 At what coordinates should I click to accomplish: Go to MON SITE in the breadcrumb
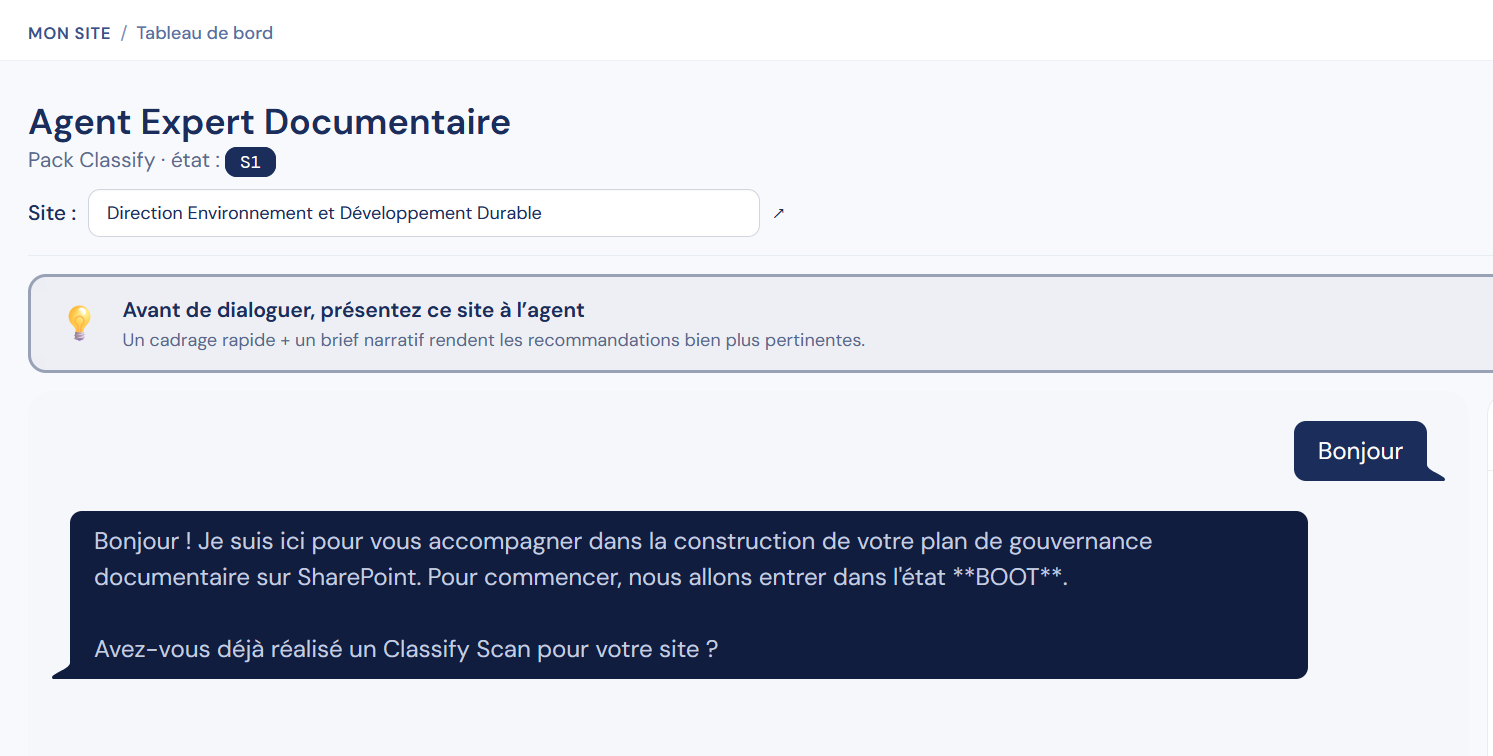[69, 33]
